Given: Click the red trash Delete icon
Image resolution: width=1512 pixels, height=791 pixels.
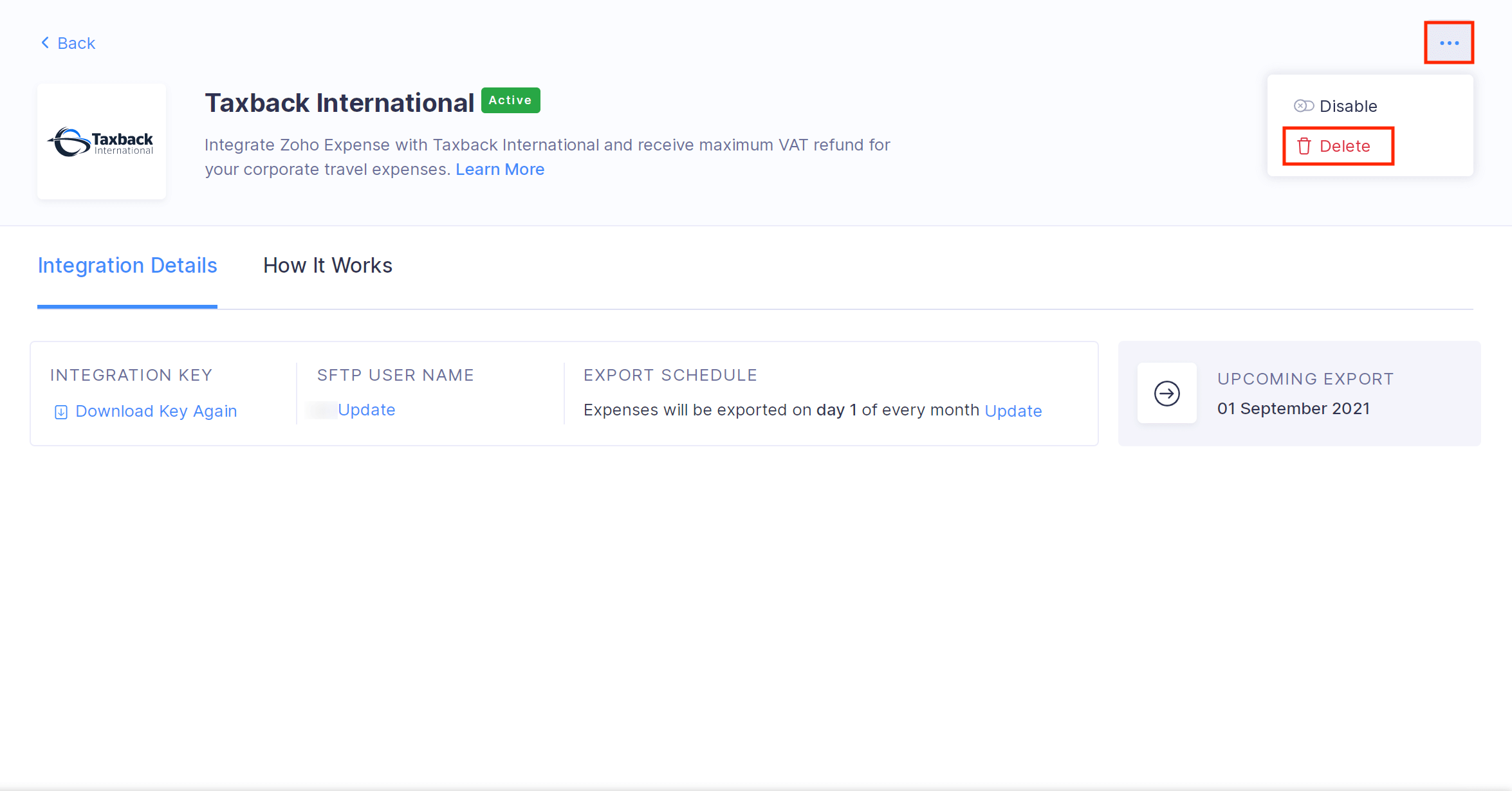Looking at the screenshot, I should [1304, 147].
